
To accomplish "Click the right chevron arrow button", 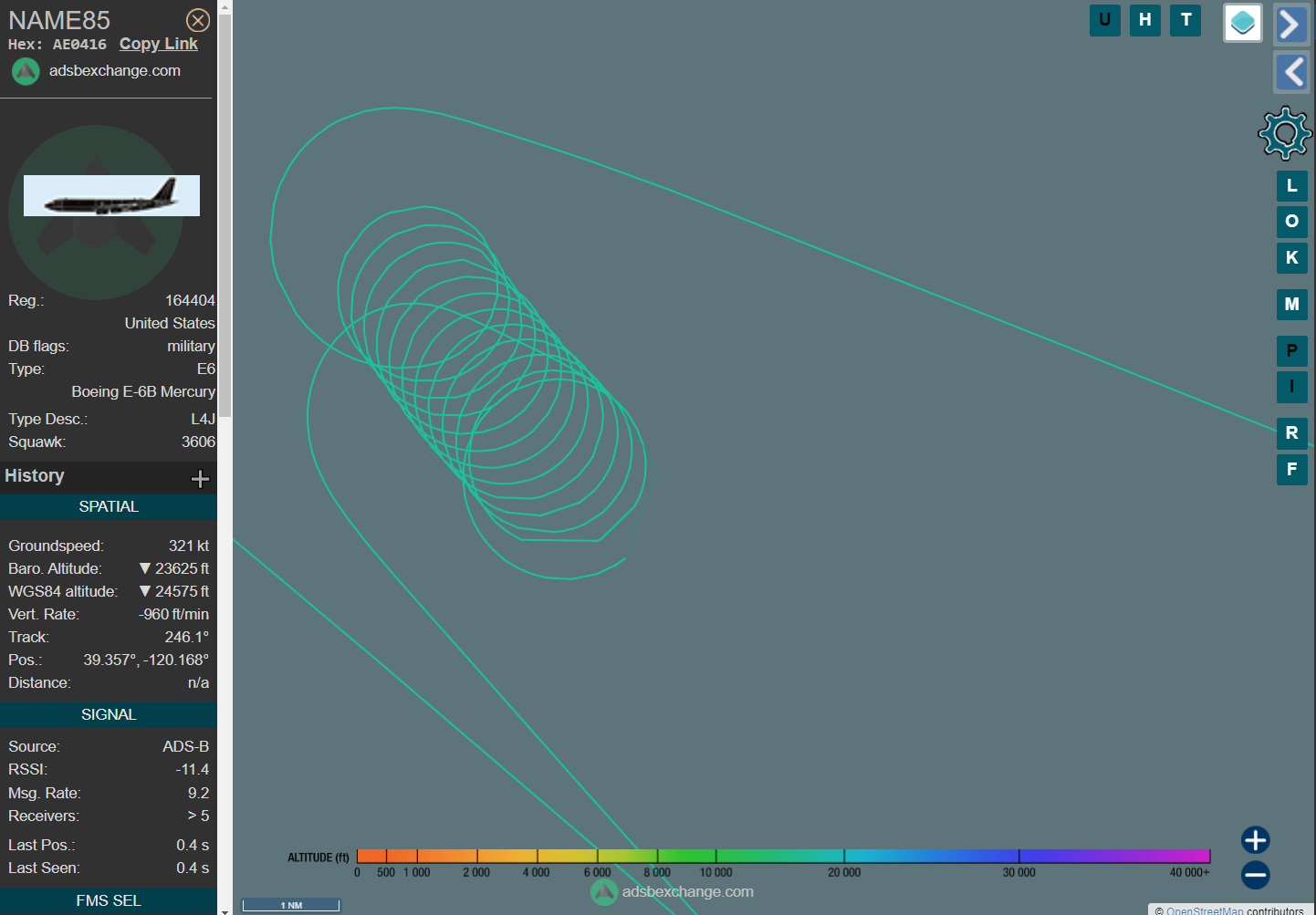I will [1291, 25].
